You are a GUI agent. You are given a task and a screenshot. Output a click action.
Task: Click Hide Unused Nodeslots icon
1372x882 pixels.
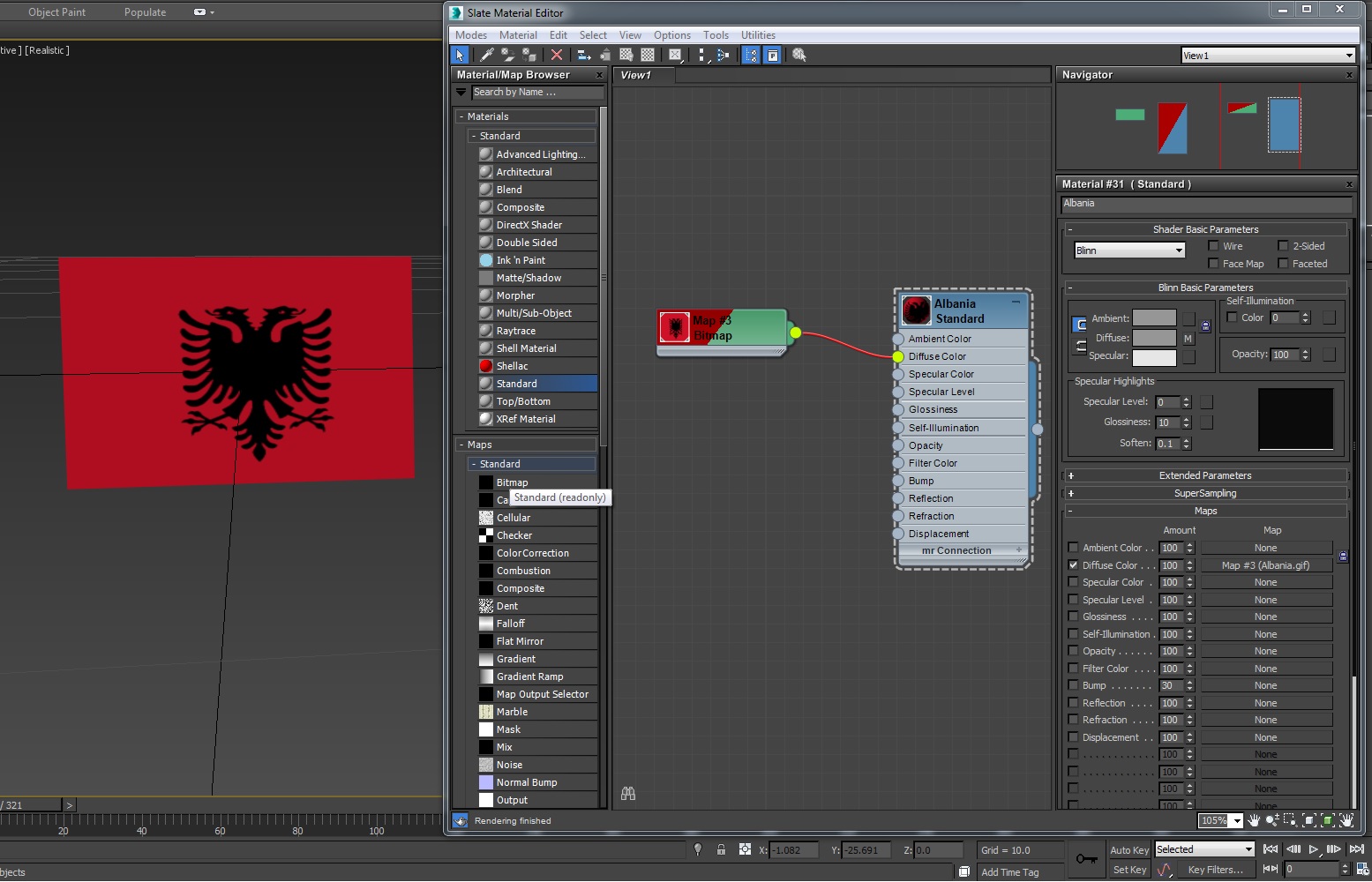tap(605, 55)
